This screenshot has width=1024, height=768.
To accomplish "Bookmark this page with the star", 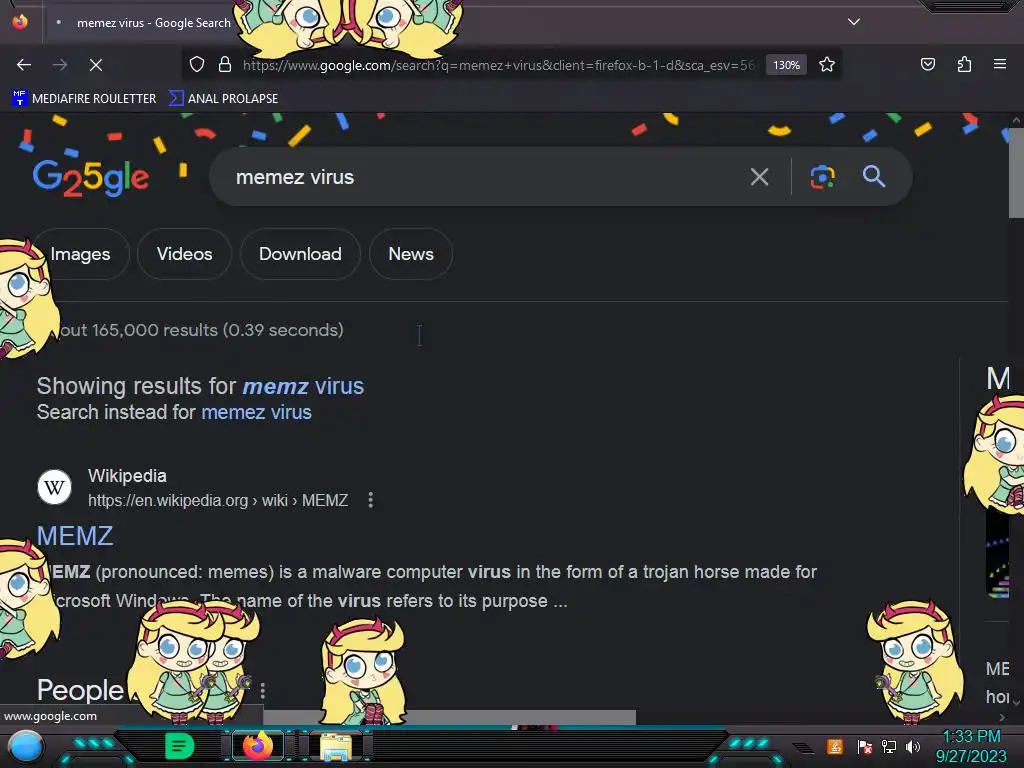I will pyautogui.click(x=827, y=64).
